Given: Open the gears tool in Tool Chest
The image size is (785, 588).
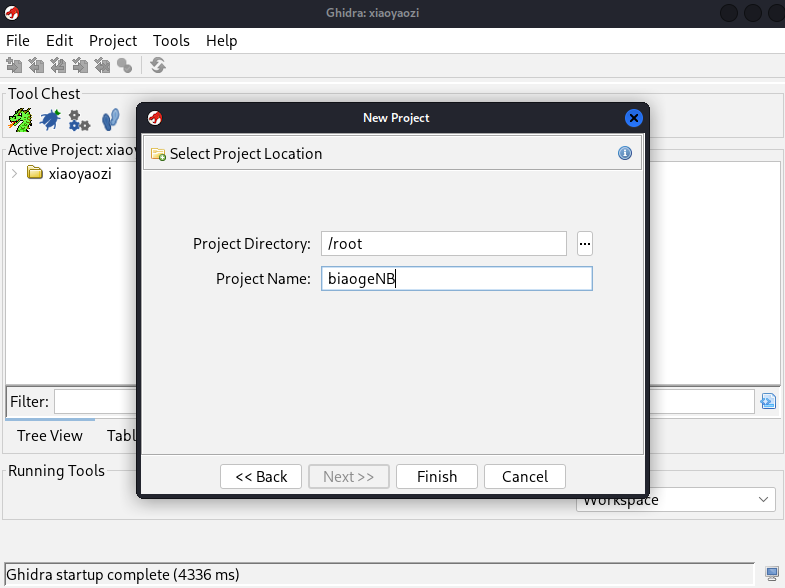Looking at the screenshot, I should pos(79,121).
